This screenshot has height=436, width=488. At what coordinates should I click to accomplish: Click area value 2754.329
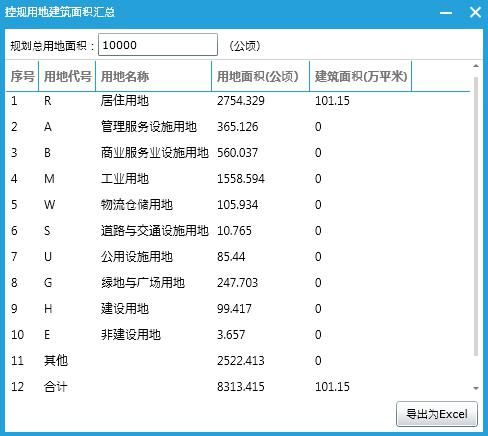point(241,101)
